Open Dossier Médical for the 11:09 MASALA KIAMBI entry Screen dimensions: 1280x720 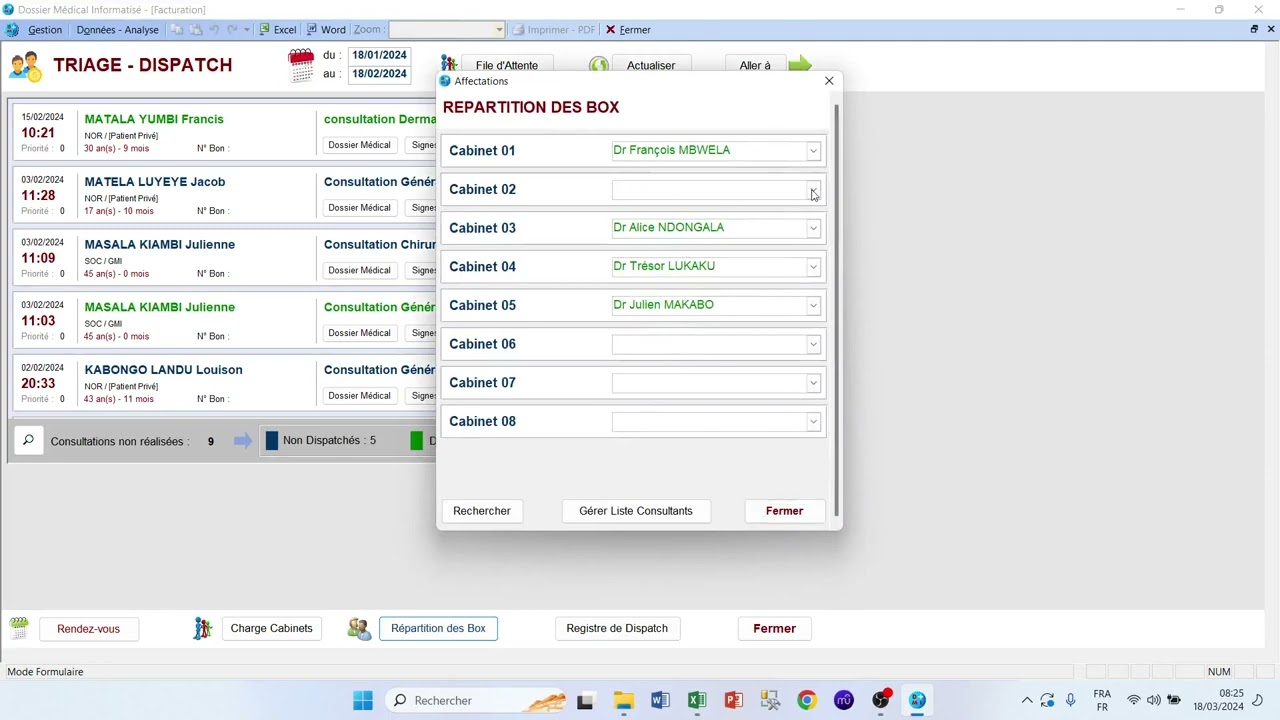[x=359, y=270]
